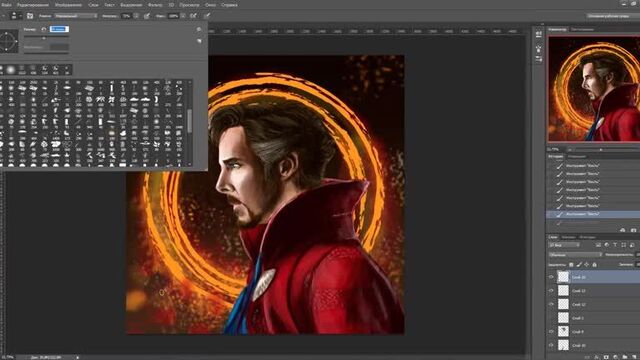Select the greyed-out last History state
The height and width of the screenshot is (360, 640).
(593, 222)
